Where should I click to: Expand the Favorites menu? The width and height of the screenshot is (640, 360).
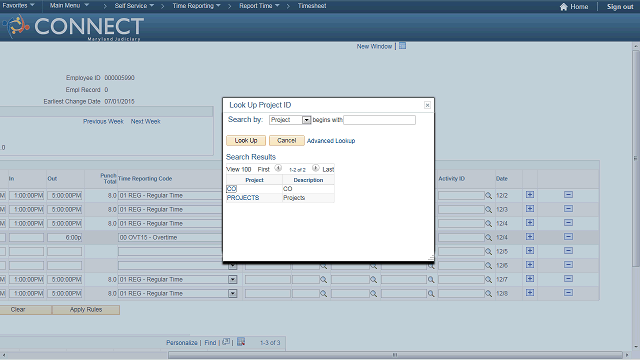point(18,6)
